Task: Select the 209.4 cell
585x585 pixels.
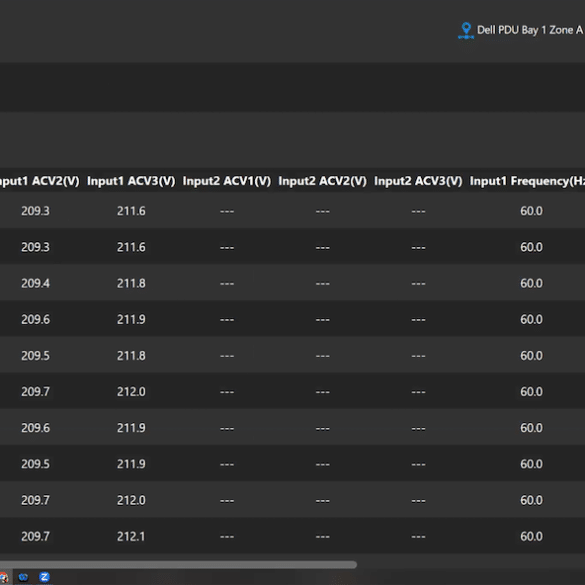Action: [35, 284]
